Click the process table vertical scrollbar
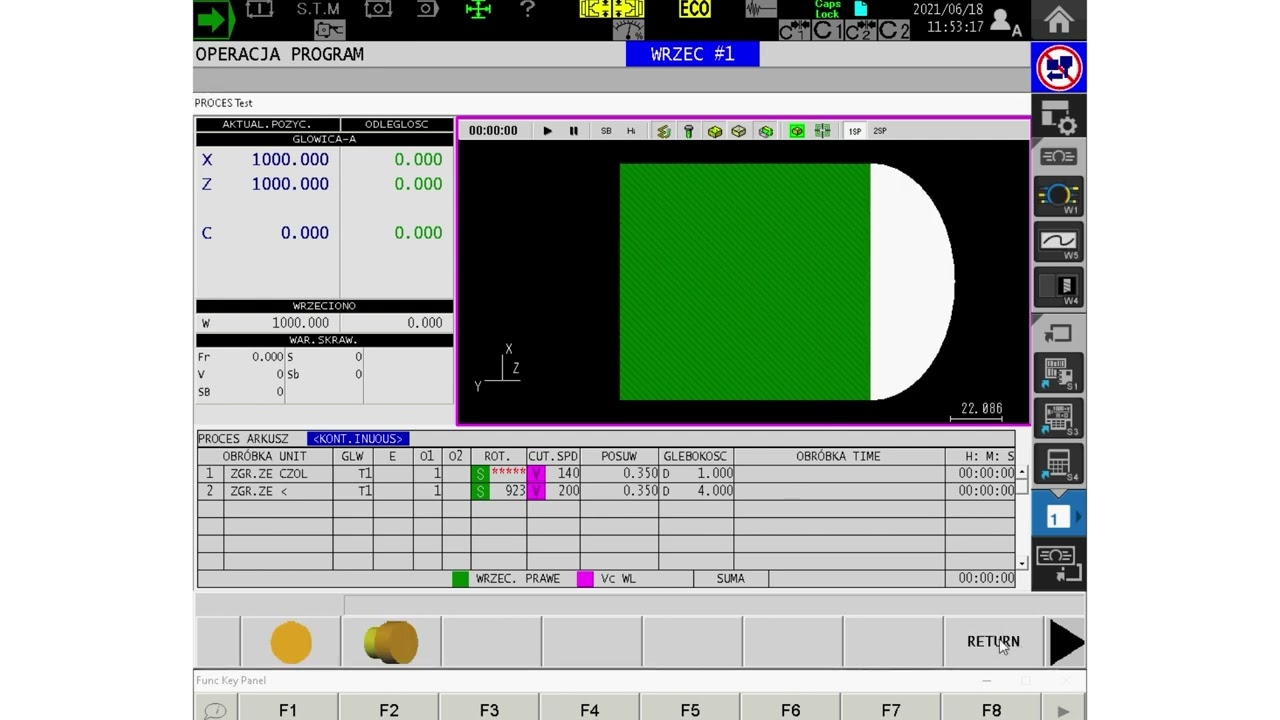This screenshot has width=1280, height=720. pyautogui.click(x=1022, y=516)
